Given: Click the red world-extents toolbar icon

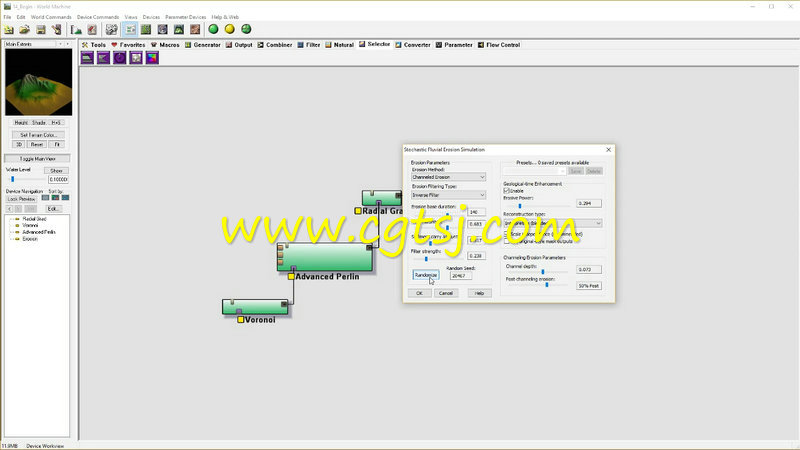Looking at the screenshot, I should coord(92,30).
